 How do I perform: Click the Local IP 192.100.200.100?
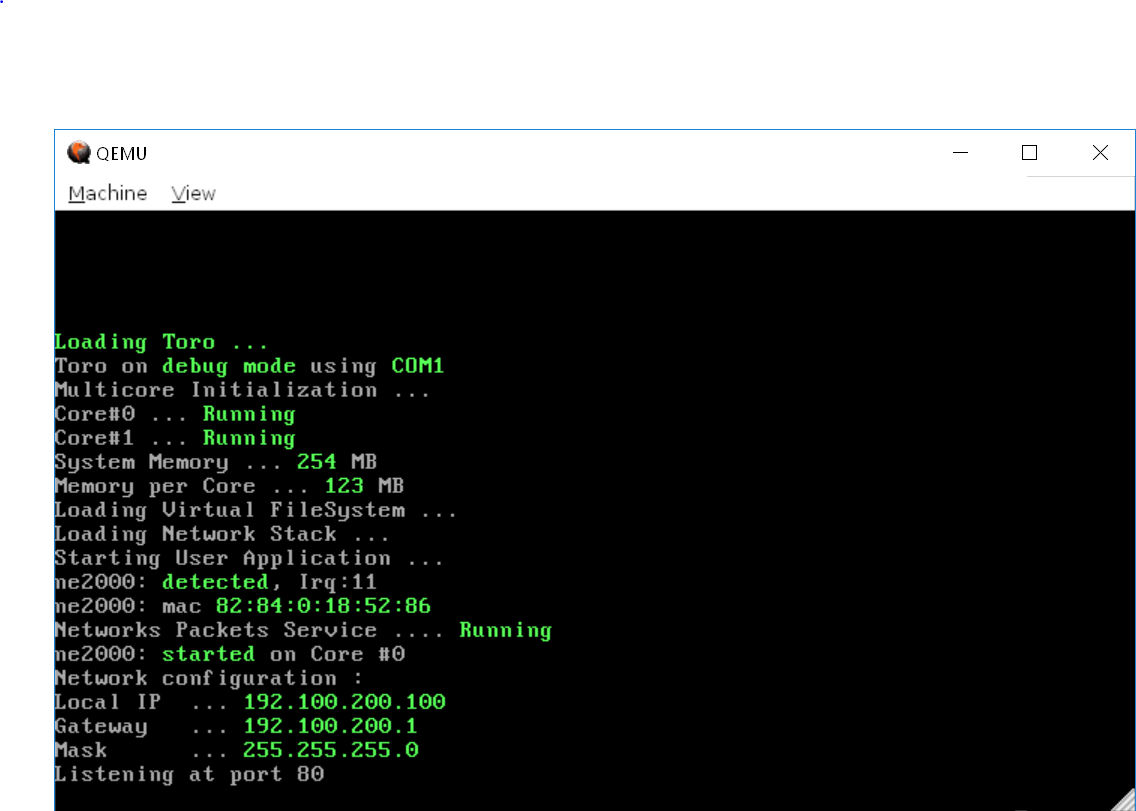(344, 702)
